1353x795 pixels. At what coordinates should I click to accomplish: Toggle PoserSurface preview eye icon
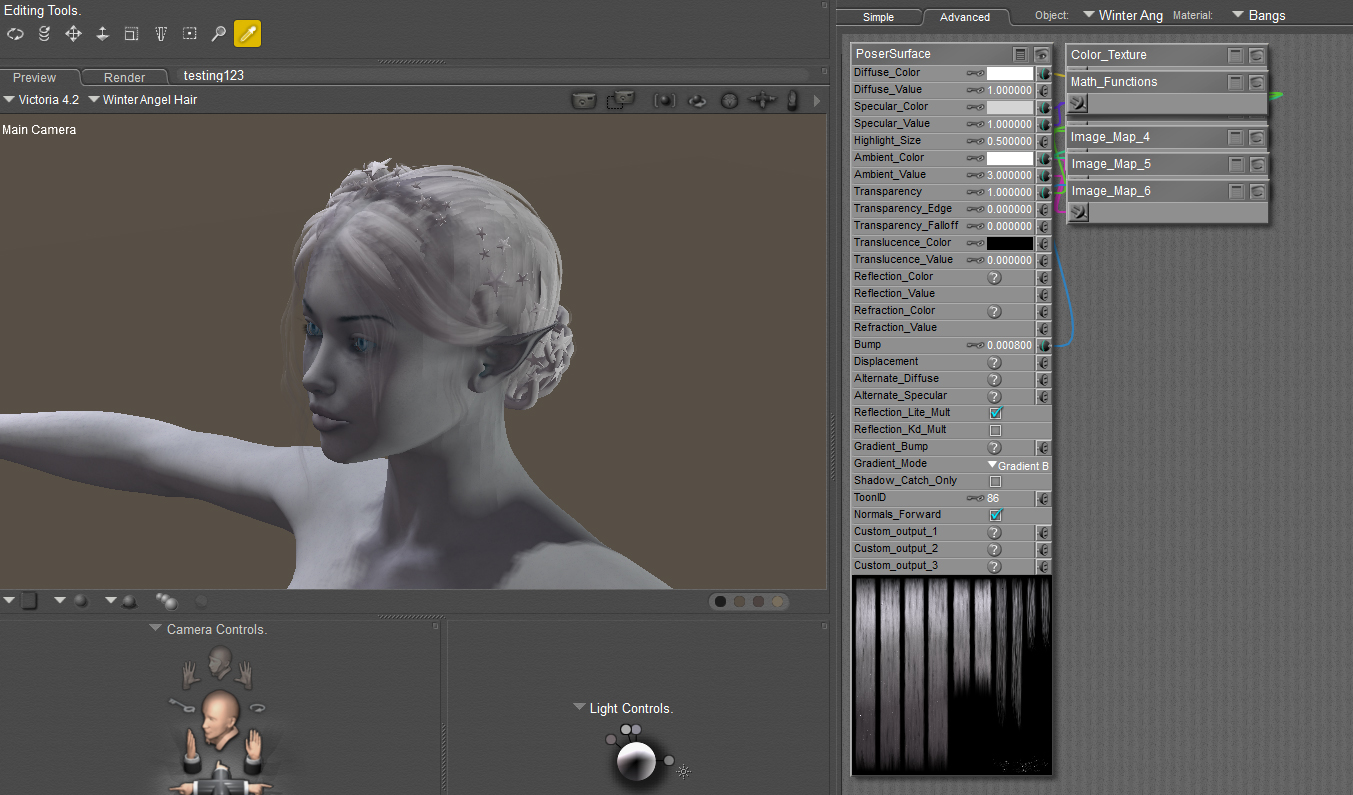(x=1041, y=54)
